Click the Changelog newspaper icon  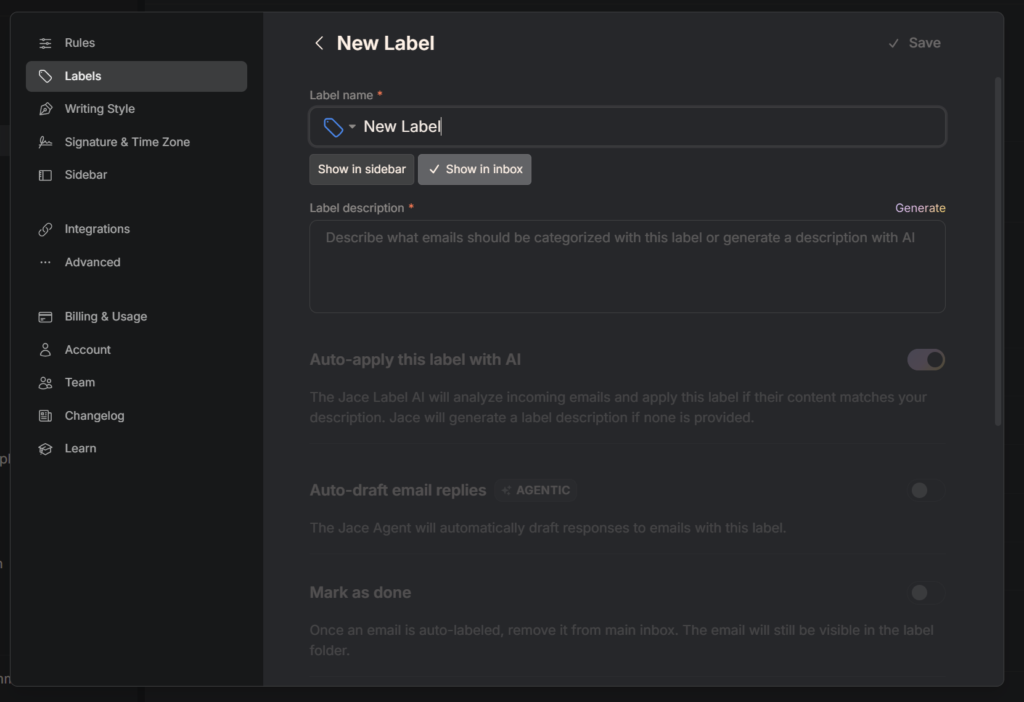[45, 416]
